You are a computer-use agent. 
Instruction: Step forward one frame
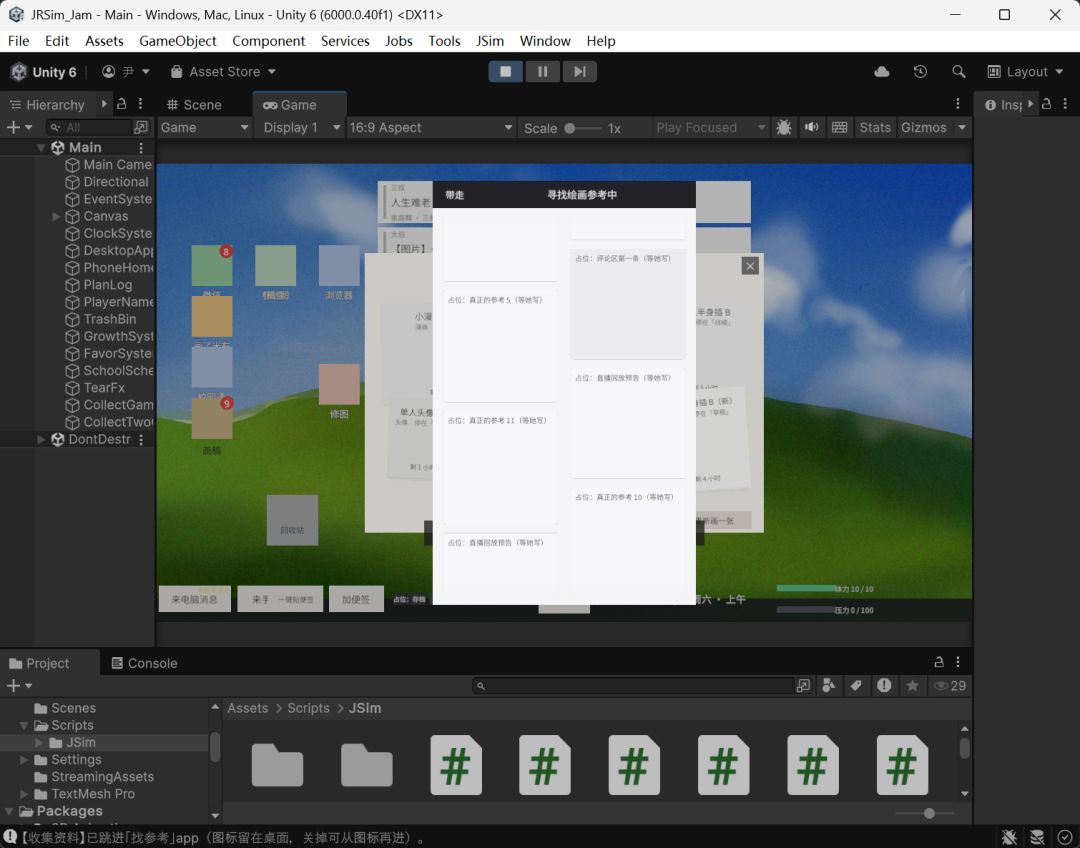pos(580,72)
